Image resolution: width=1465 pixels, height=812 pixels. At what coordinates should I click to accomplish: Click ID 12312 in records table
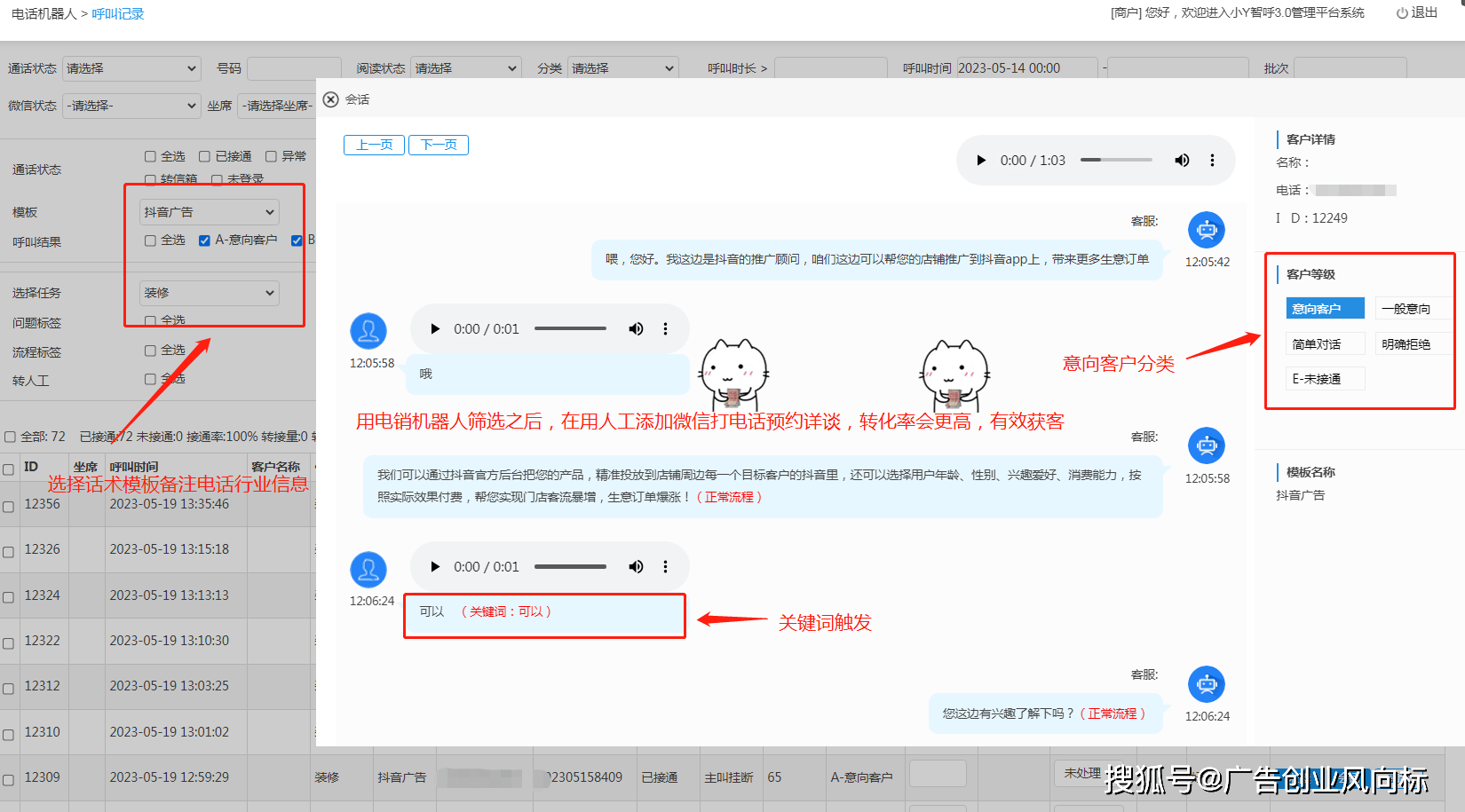pyautogui.click(x=42, y=686)
